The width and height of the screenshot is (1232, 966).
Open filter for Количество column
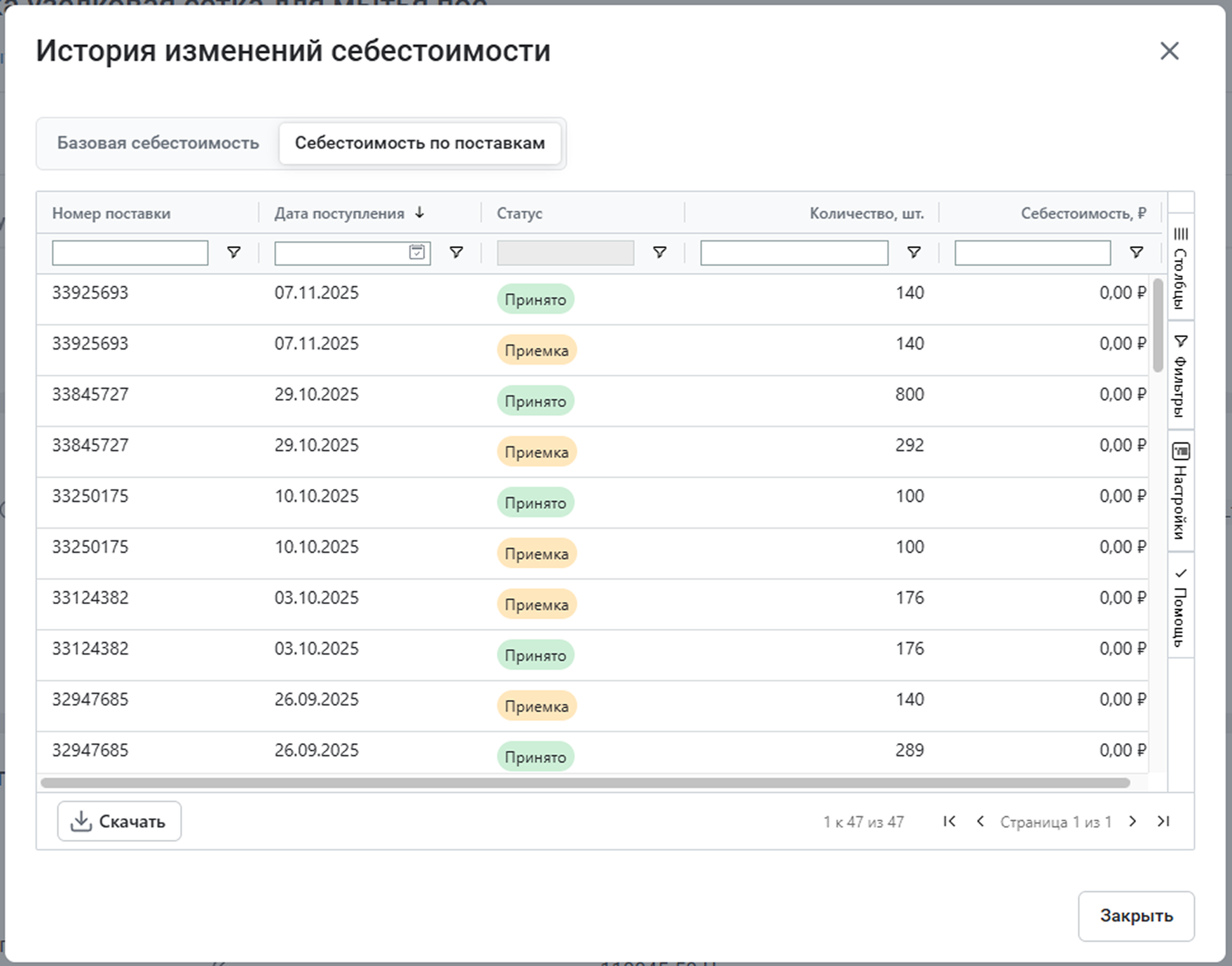coord(914,252)
